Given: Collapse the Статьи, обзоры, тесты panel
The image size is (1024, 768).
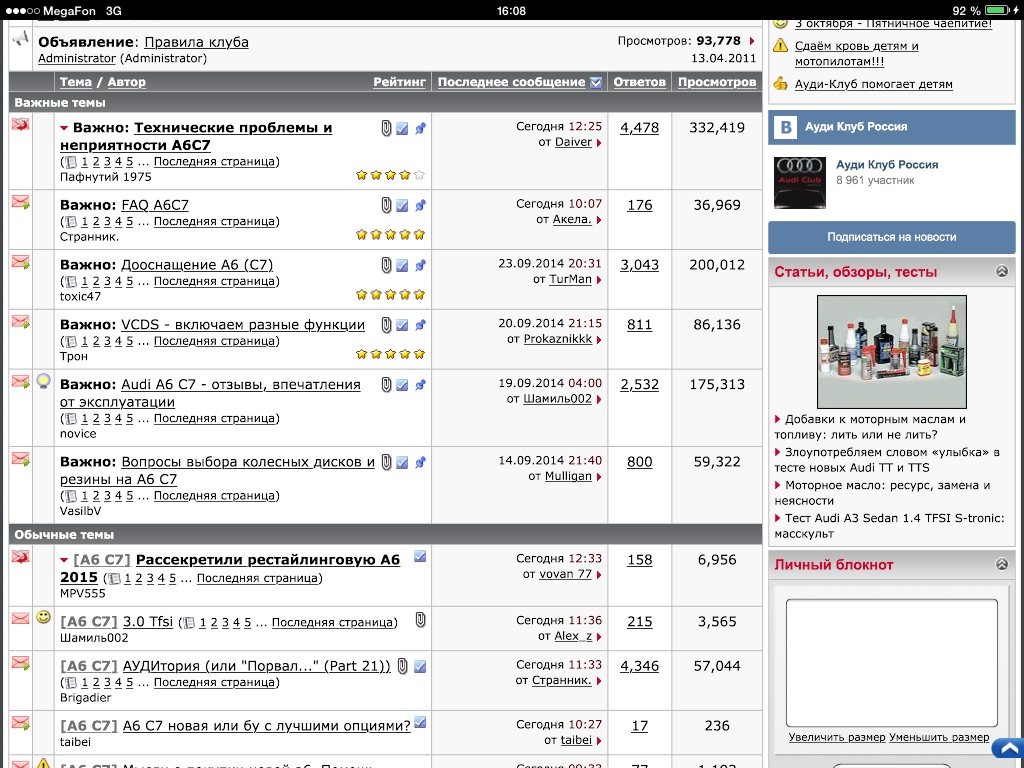Looking at the screenshot, I should [1002, 272].
